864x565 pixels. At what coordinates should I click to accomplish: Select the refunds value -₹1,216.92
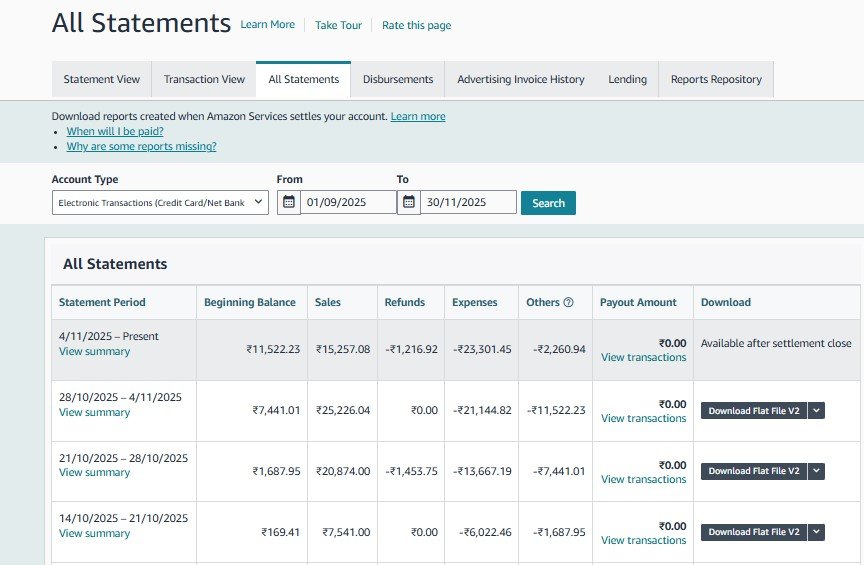click(412, 349)
